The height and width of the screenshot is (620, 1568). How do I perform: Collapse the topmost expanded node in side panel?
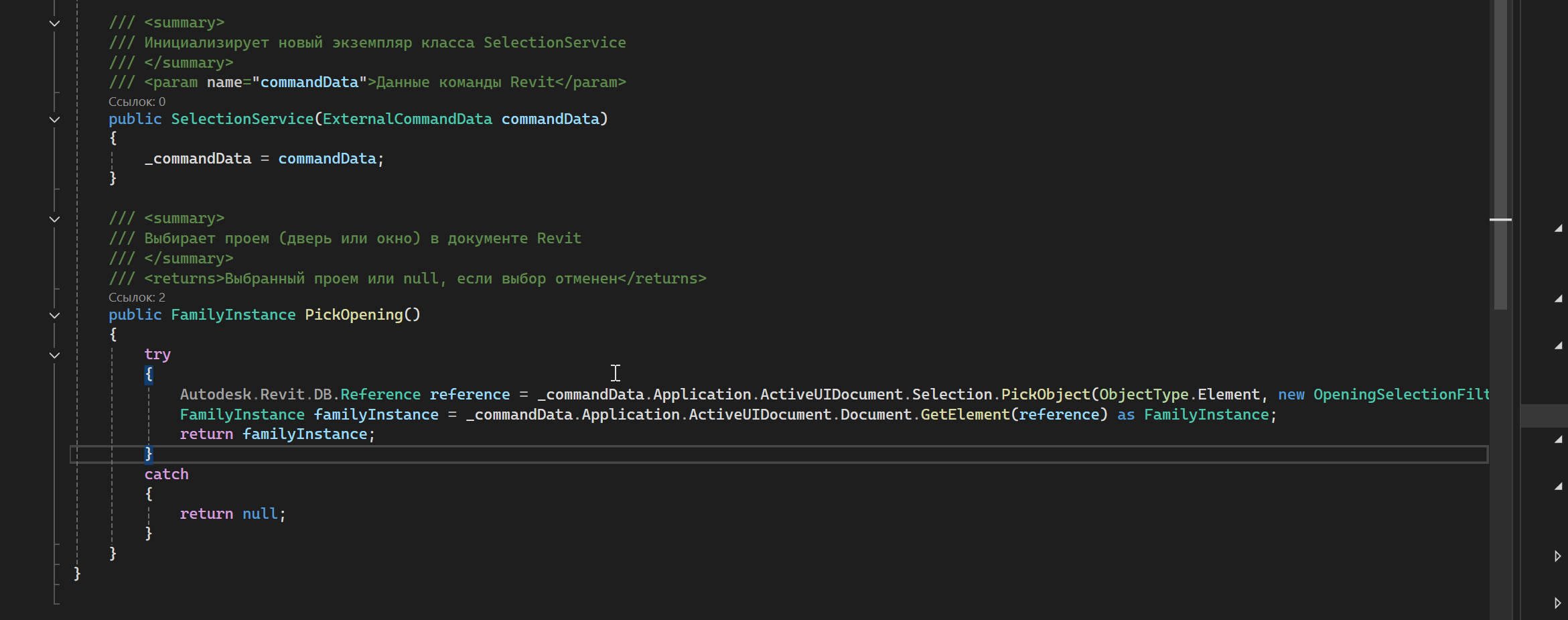[x=1558, y=229]
